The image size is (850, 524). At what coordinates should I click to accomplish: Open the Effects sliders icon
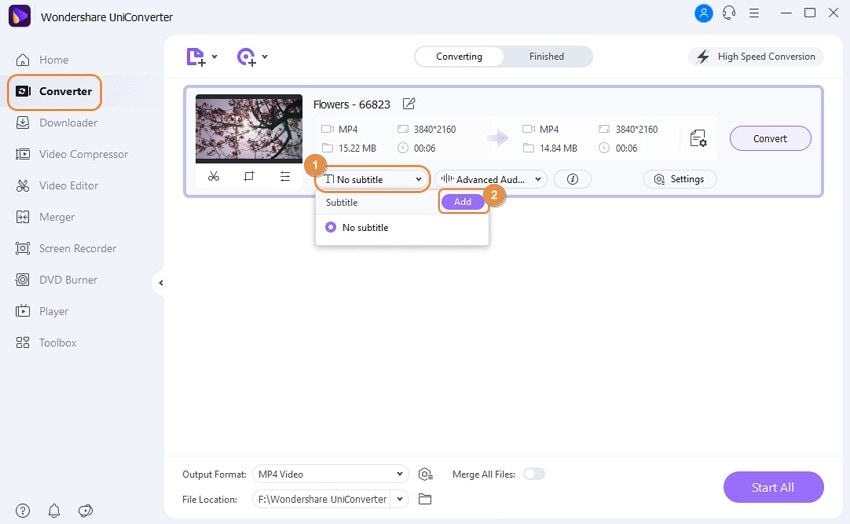(x=285, y=176)
